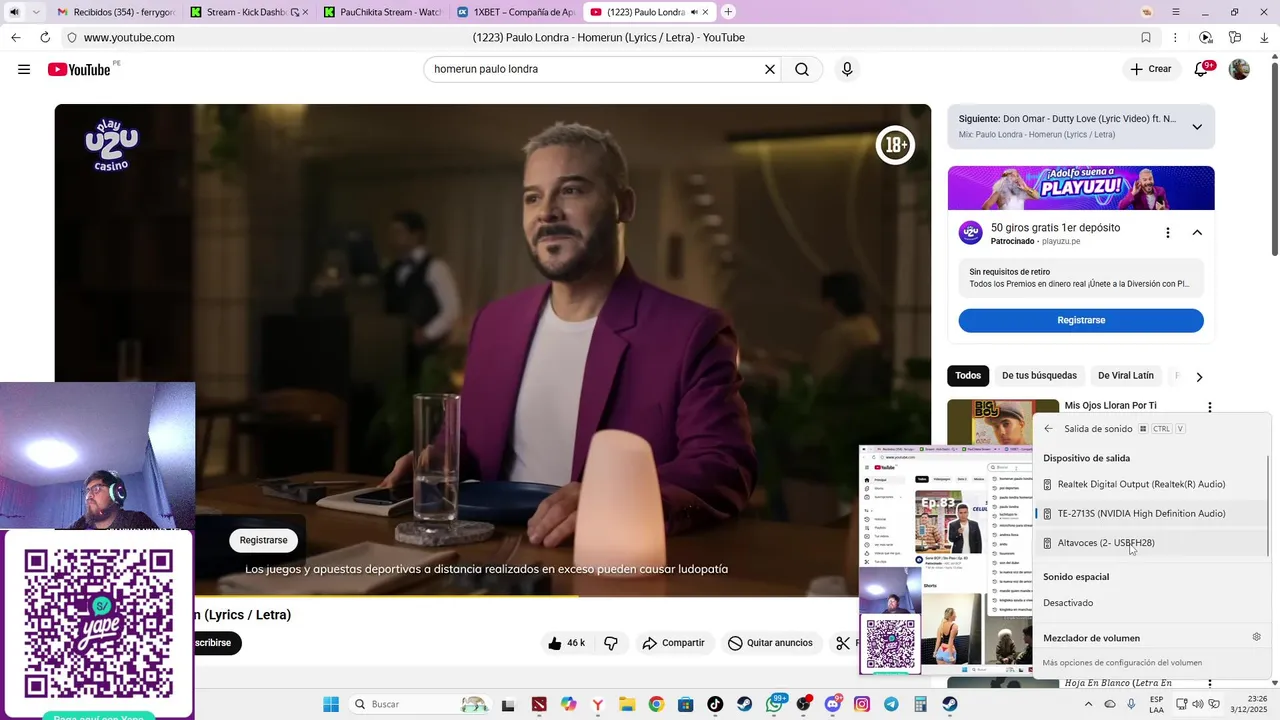Open the YouTube hamburger guide menu

click(x=24, y=69)
